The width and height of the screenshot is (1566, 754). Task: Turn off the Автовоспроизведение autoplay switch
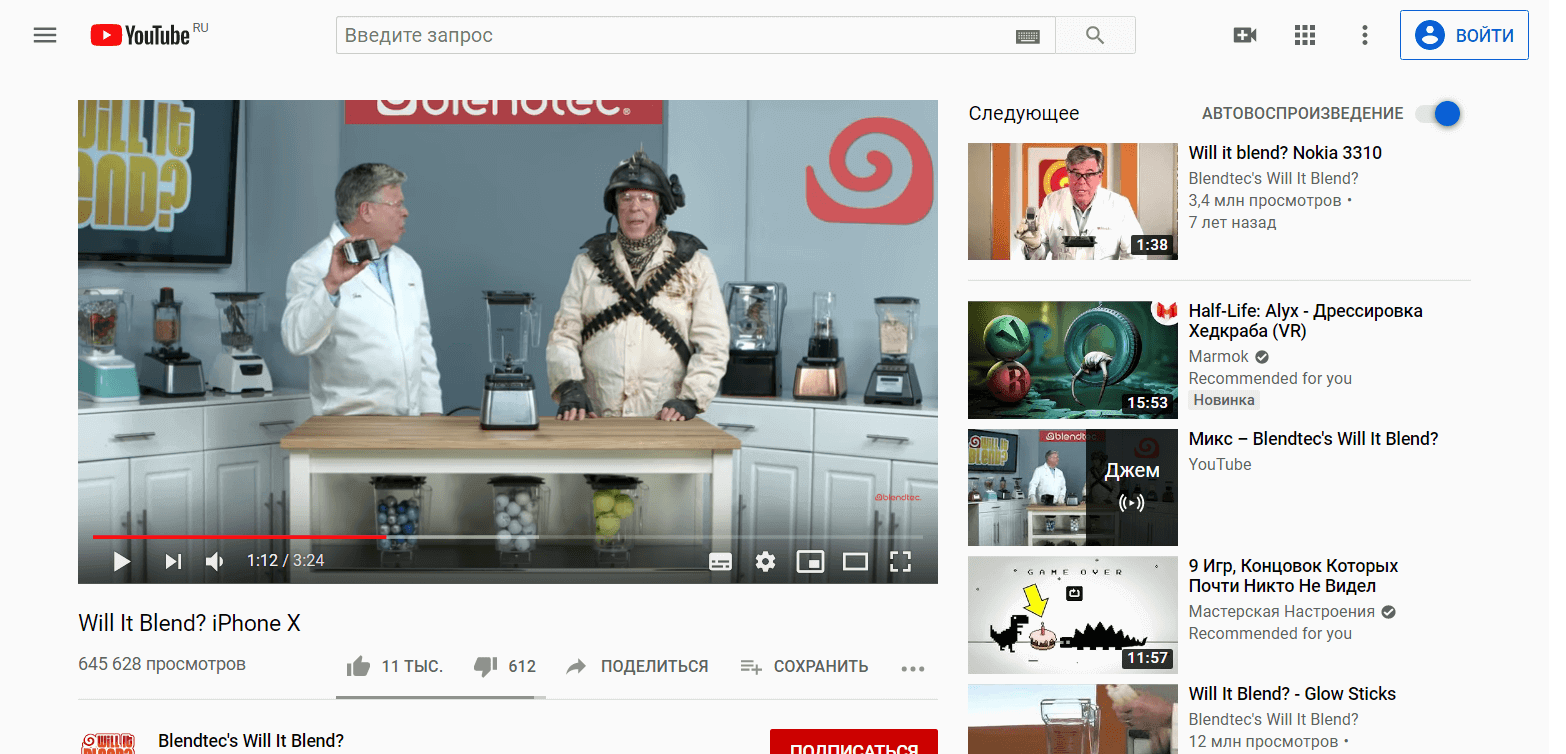(x=1439, y=114)
